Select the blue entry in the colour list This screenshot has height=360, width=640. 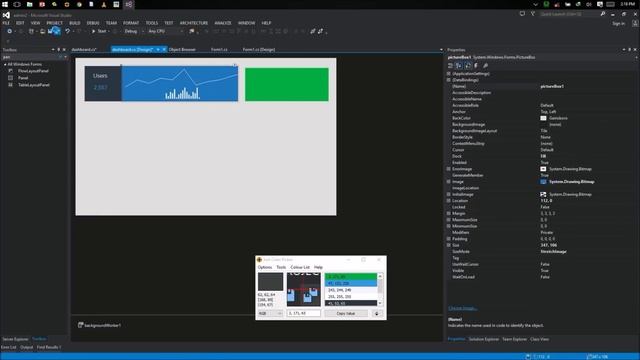pyautogui.click(x=351, y=283)
